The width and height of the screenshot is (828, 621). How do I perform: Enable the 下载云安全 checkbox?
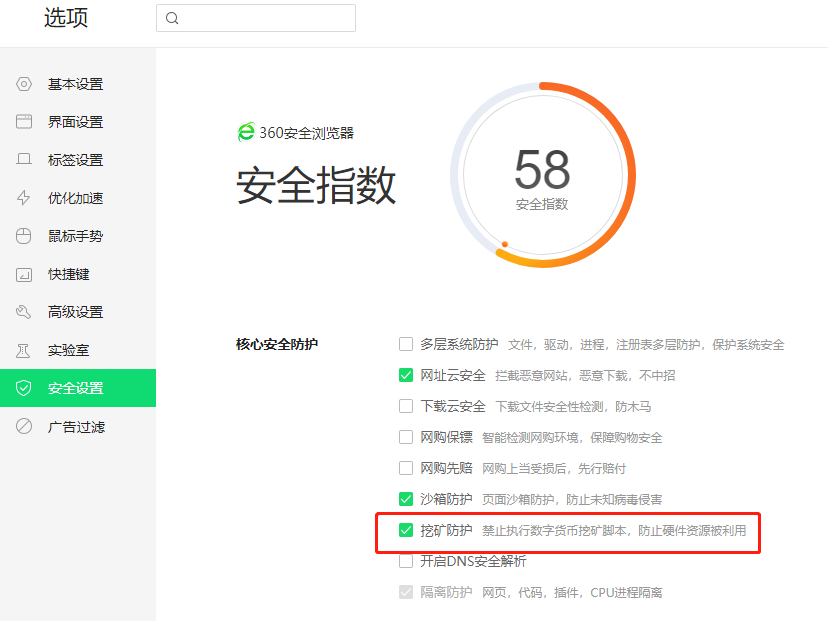(x=406, y=406)
